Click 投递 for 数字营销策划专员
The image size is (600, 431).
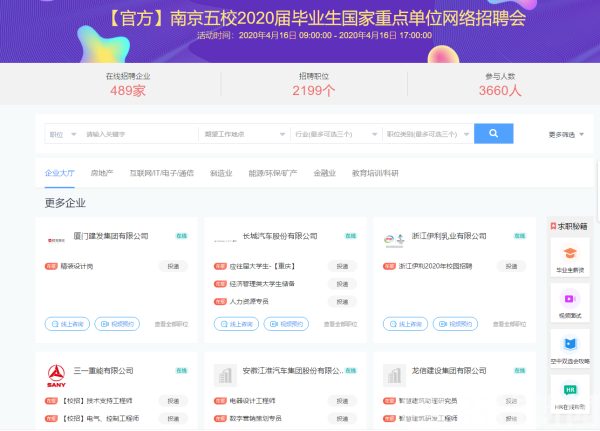click(x=342, y=418)
